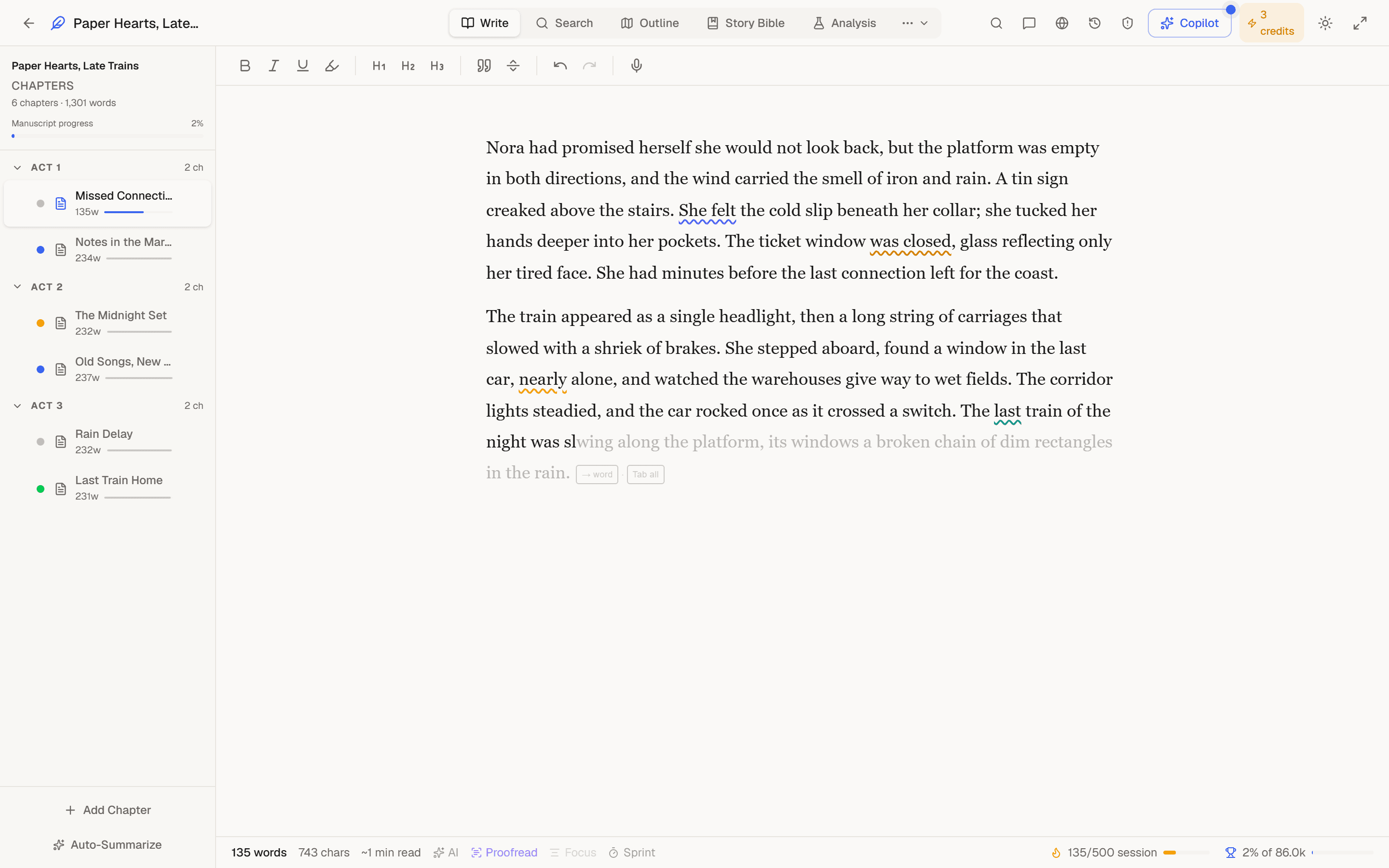Click the globe icon
The height and width of the screenshot is (868, 1389).
point(1062,23)
